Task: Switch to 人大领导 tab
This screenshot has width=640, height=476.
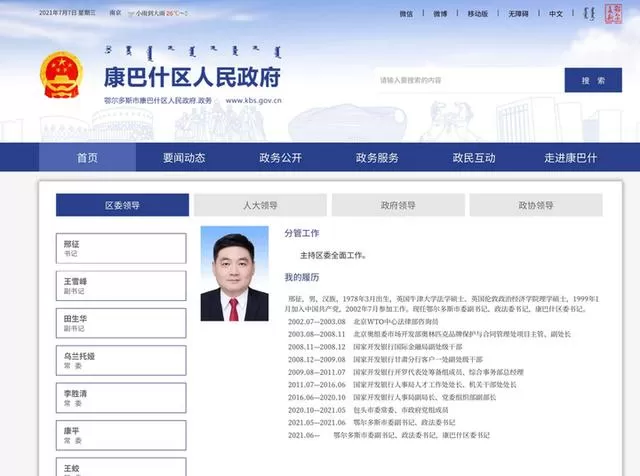Action: pyautogui.click(x=259, y=205)
